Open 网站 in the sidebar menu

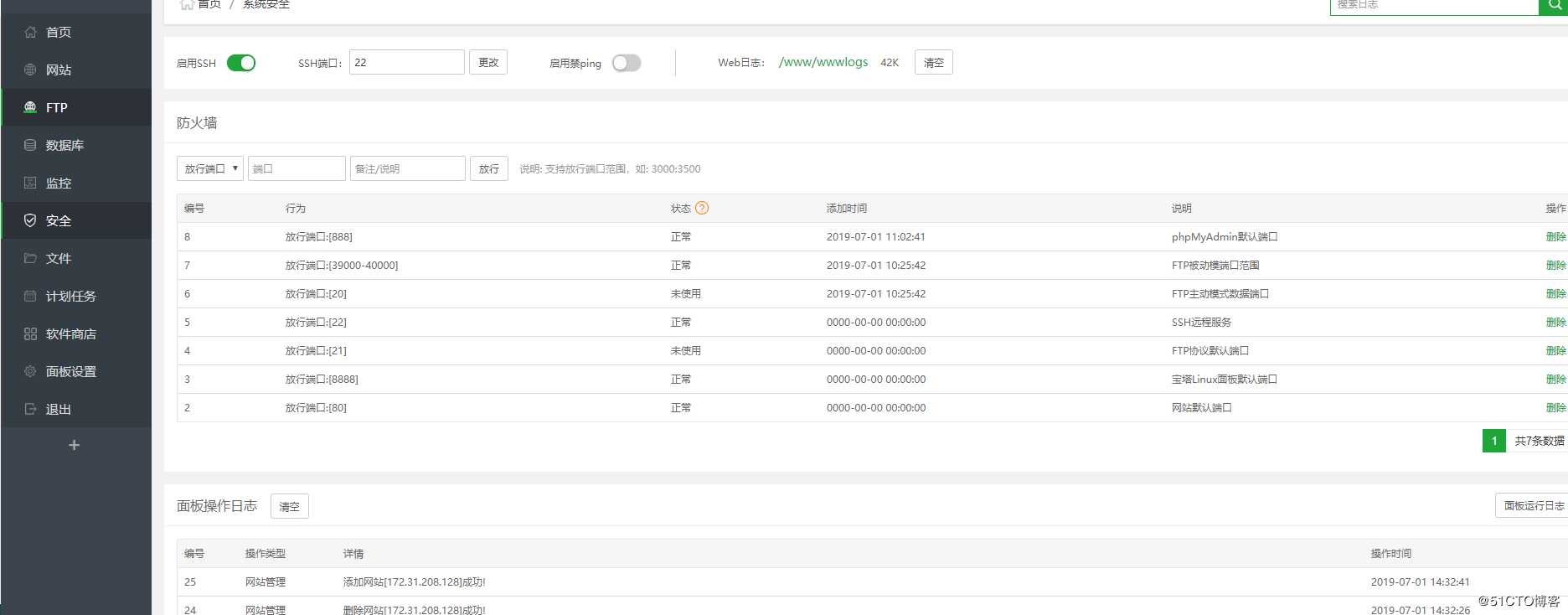[x=59, y=70]
